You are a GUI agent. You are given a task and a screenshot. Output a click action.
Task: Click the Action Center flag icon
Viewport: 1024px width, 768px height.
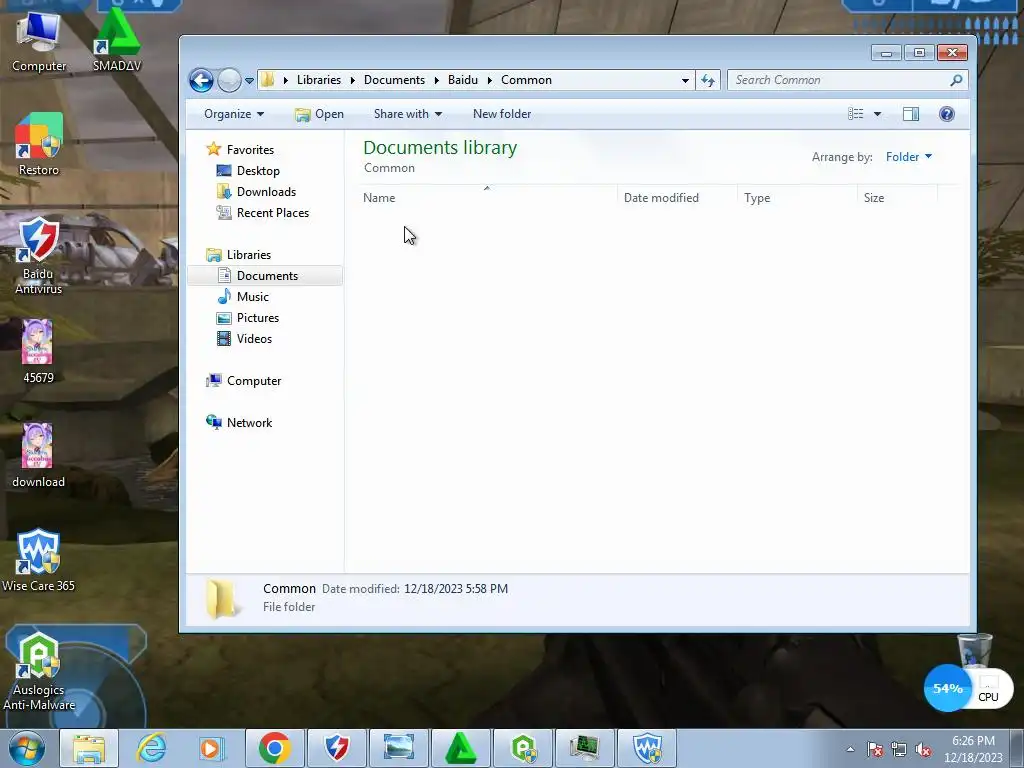click(875, 750)
